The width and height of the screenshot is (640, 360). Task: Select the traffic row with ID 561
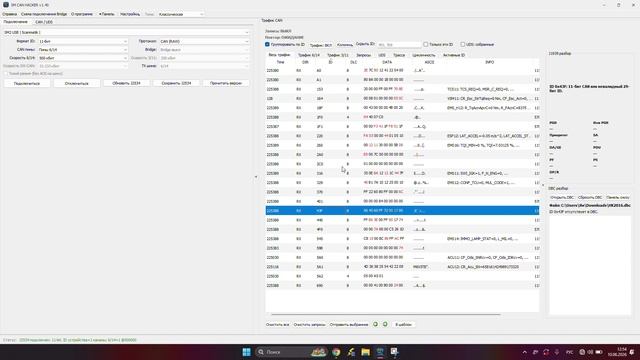402,267
